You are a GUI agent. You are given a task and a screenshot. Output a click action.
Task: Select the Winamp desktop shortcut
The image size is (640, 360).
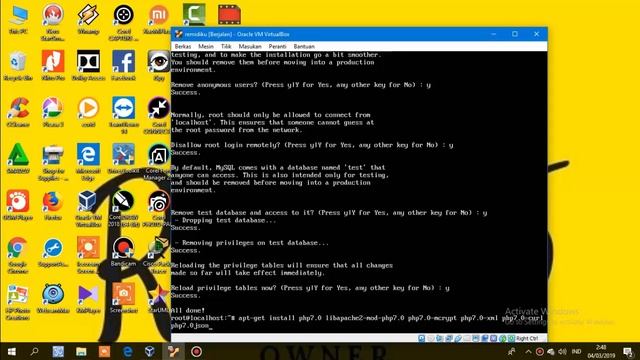pos(88,20)
